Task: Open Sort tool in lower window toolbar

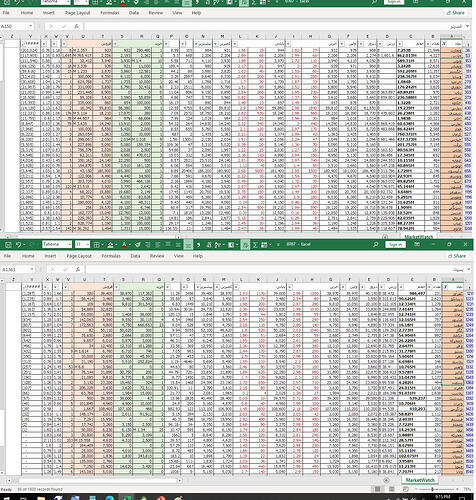Action: [x=218, y=245]
